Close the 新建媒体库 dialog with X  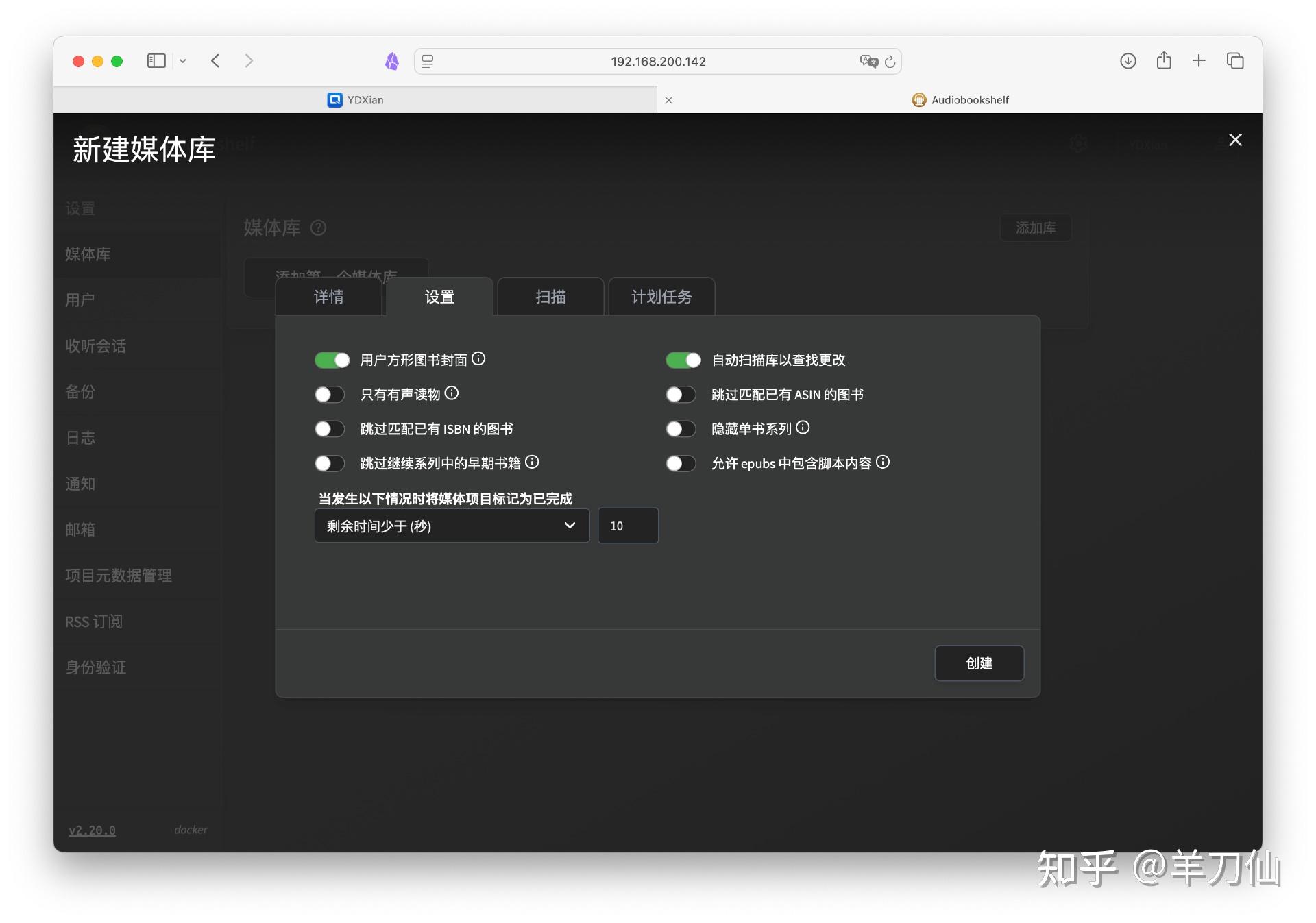coord(1235,140)
